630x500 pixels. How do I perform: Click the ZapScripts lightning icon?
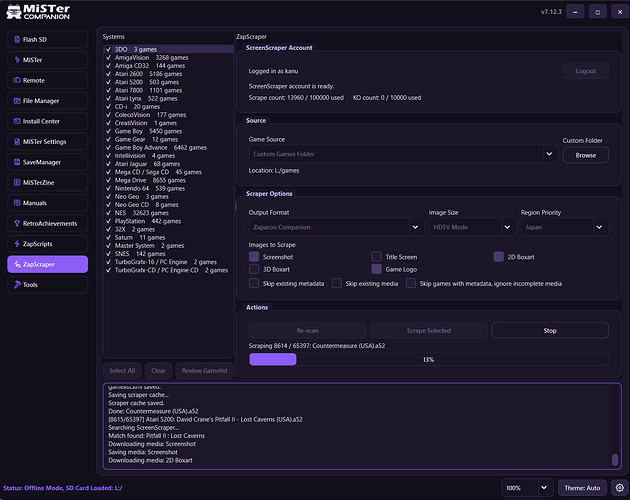tap(17, 244)
